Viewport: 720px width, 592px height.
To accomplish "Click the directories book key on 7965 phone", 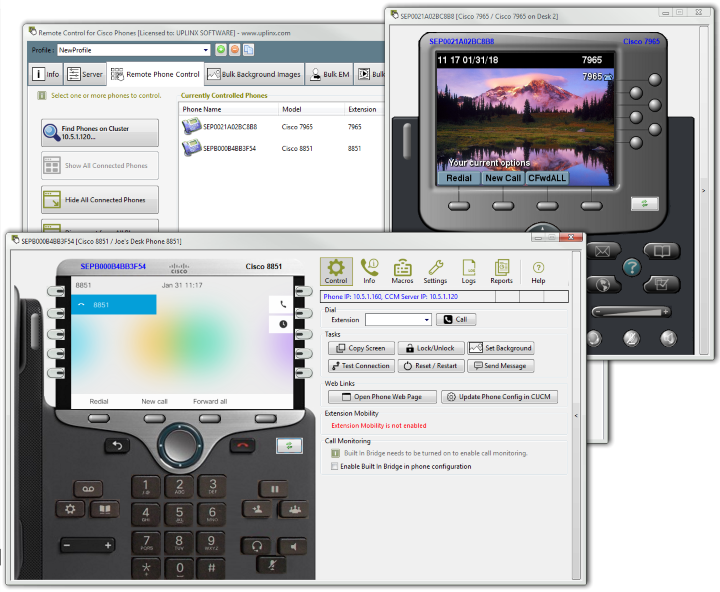I will click(662, 251).
